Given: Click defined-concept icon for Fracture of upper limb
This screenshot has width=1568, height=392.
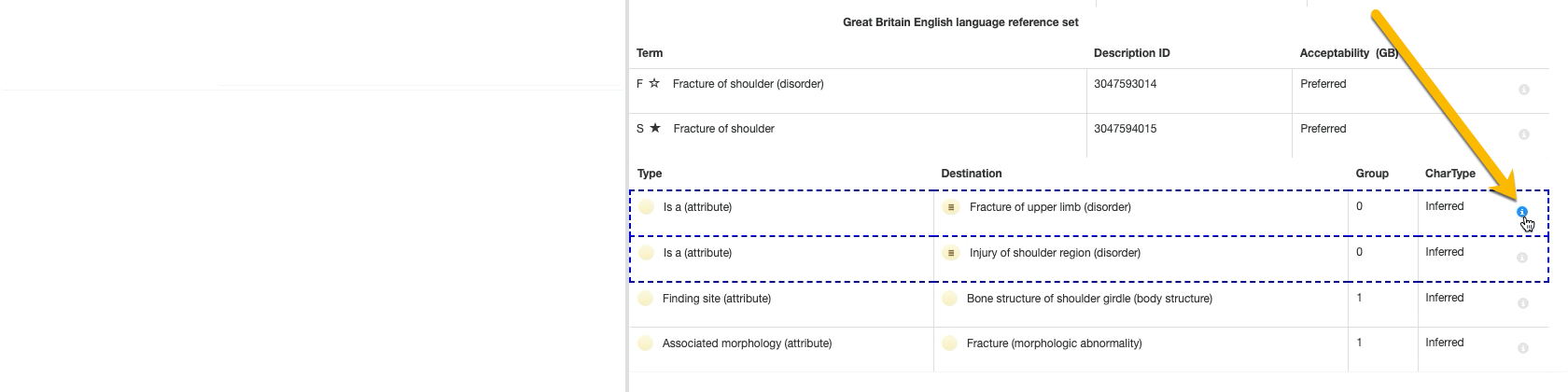Looking at the screenshot, I should point(950,207).
